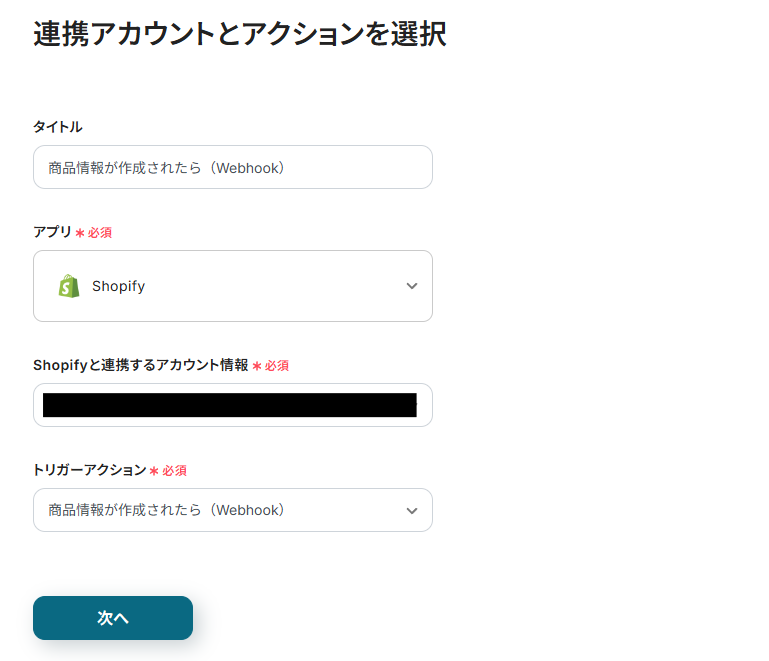Click the 必須 marker beside アプリ
The width and height of the screenshot is (769, 661).
[99, 232]
